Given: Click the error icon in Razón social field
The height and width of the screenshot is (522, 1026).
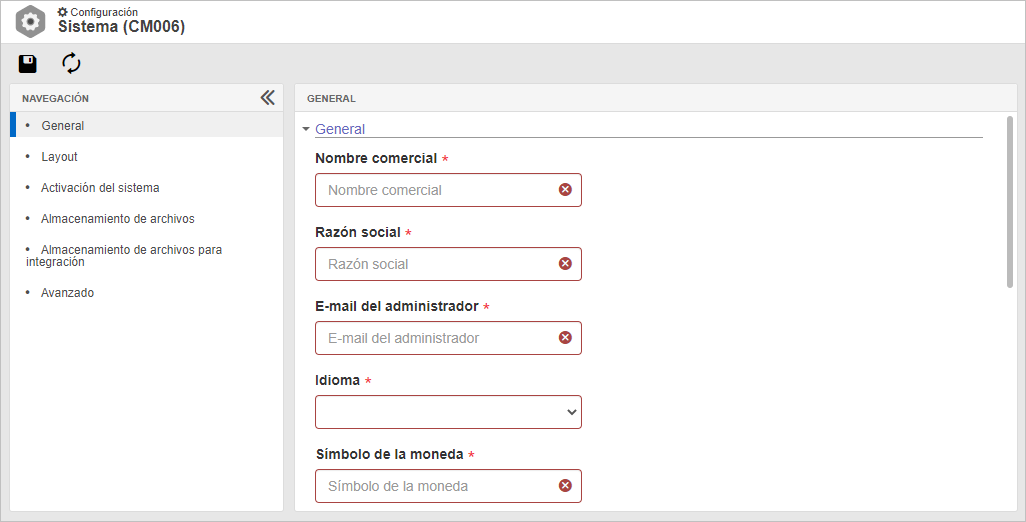Looking at the screenshot, I should click(x=565, y=264).
